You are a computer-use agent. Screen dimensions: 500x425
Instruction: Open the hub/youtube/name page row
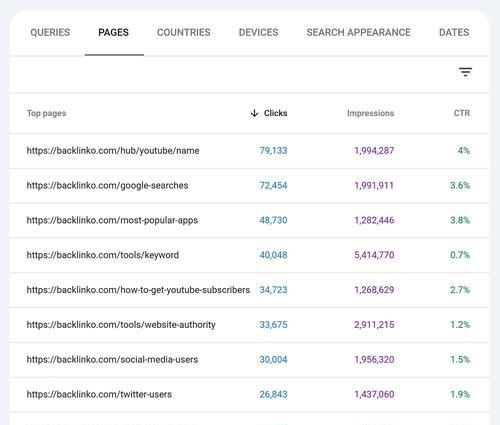250,151
